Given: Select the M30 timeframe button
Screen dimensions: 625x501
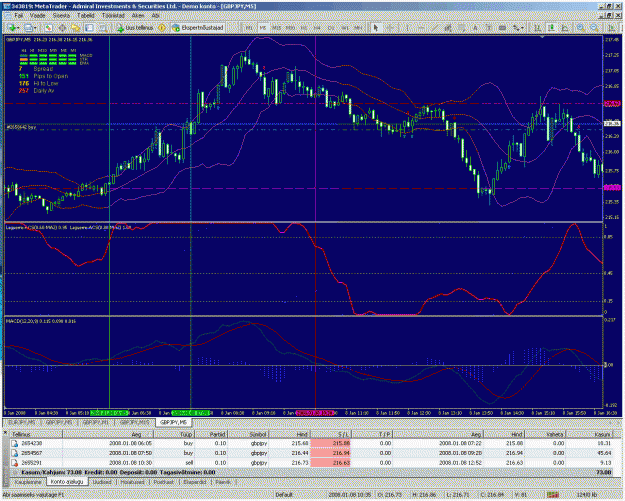Looking at the screenshot, I should tap(290, 28).
